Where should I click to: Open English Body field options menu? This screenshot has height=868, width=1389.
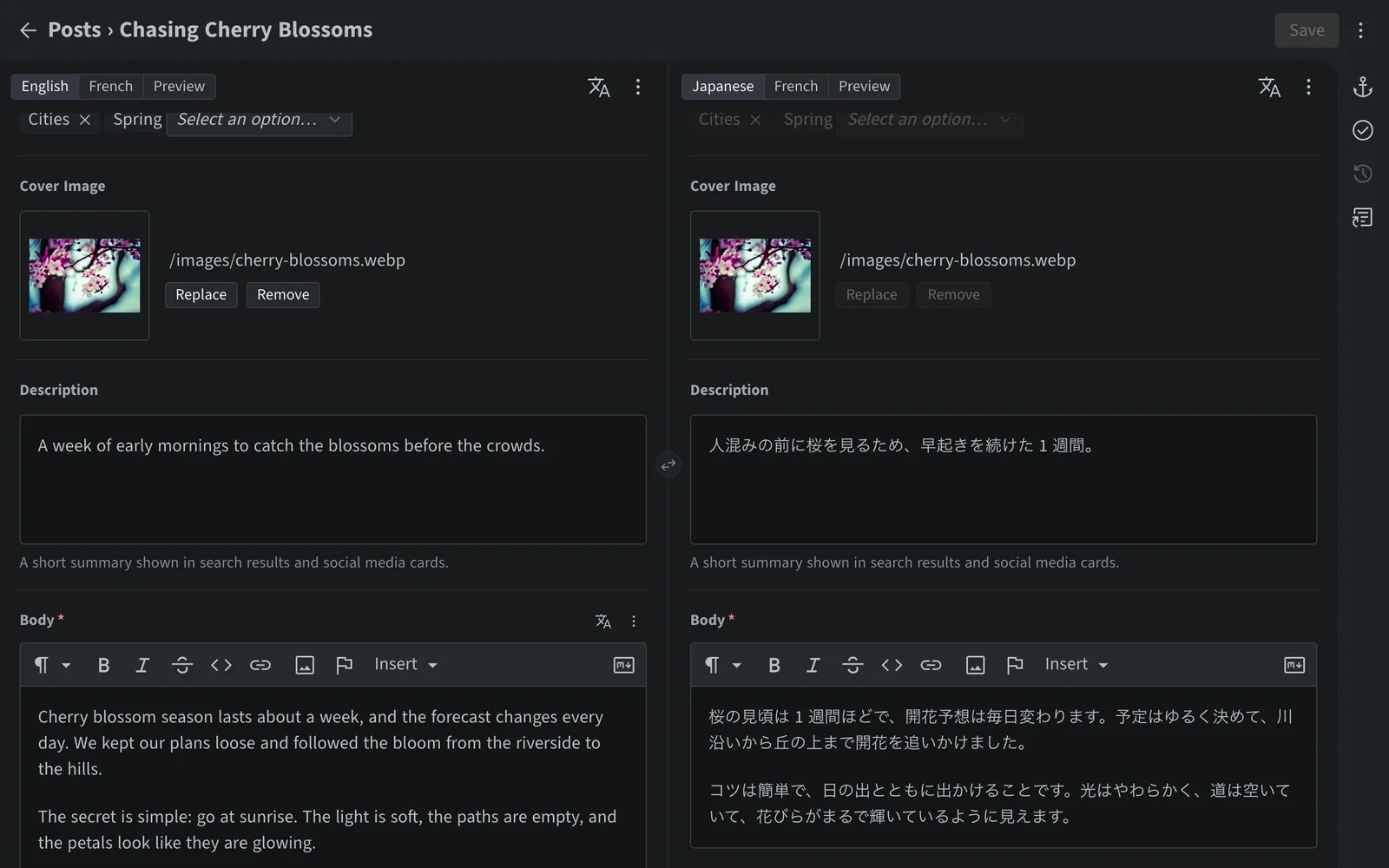(x=634, y=621)
